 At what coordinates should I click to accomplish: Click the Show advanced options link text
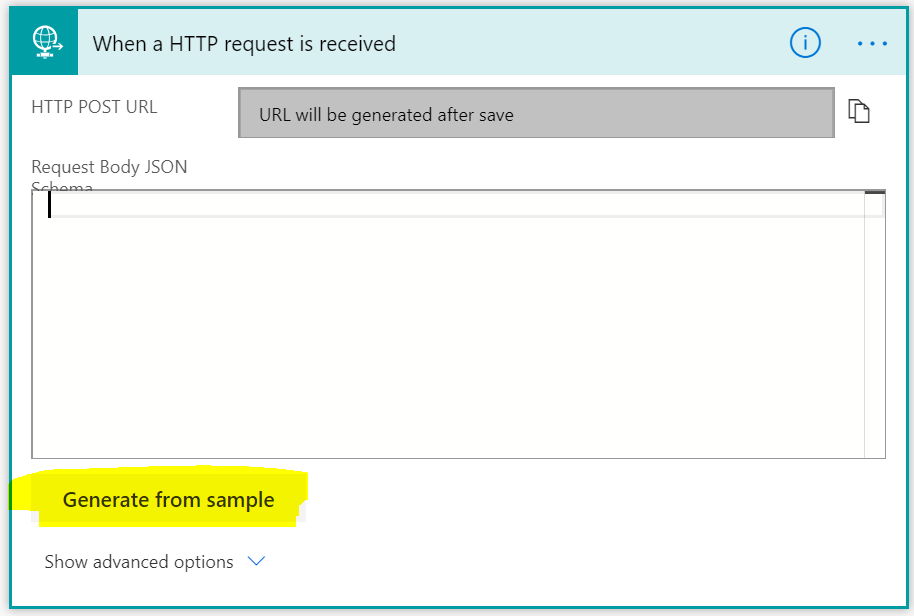(139, 562)
